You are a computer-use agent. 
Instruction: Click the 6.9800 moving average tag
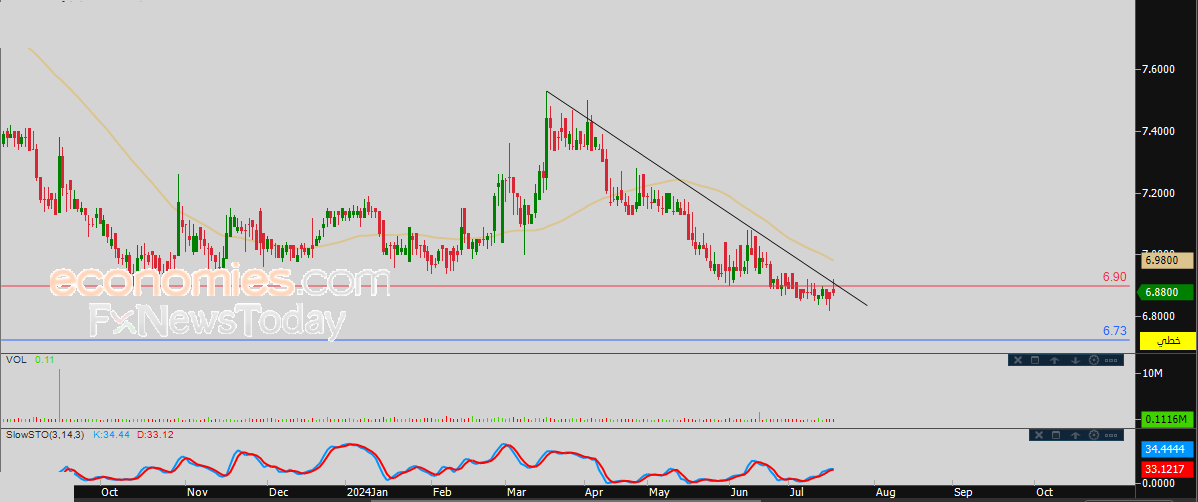(1168, 261)
